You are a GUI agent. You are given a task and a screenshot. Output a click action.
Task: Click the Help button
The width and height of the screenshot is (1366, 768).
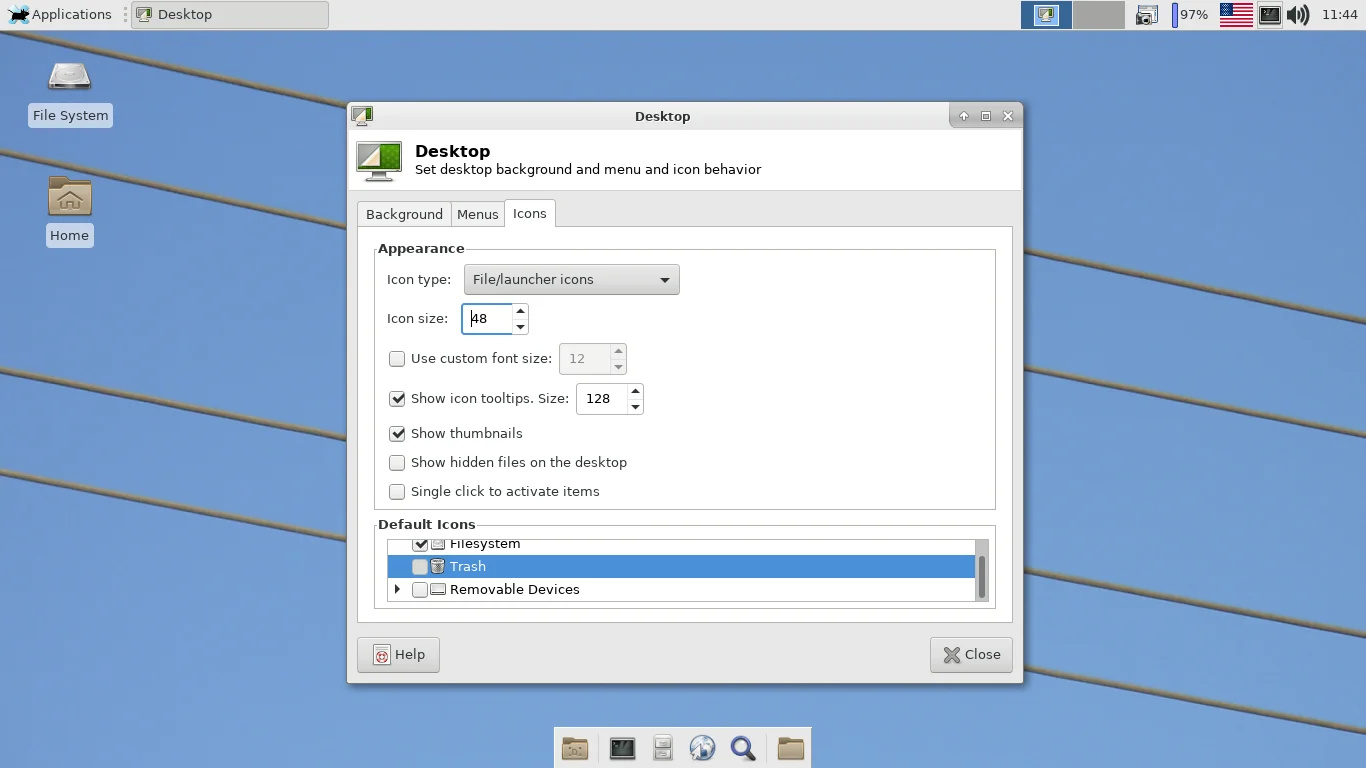click(398, 655)
